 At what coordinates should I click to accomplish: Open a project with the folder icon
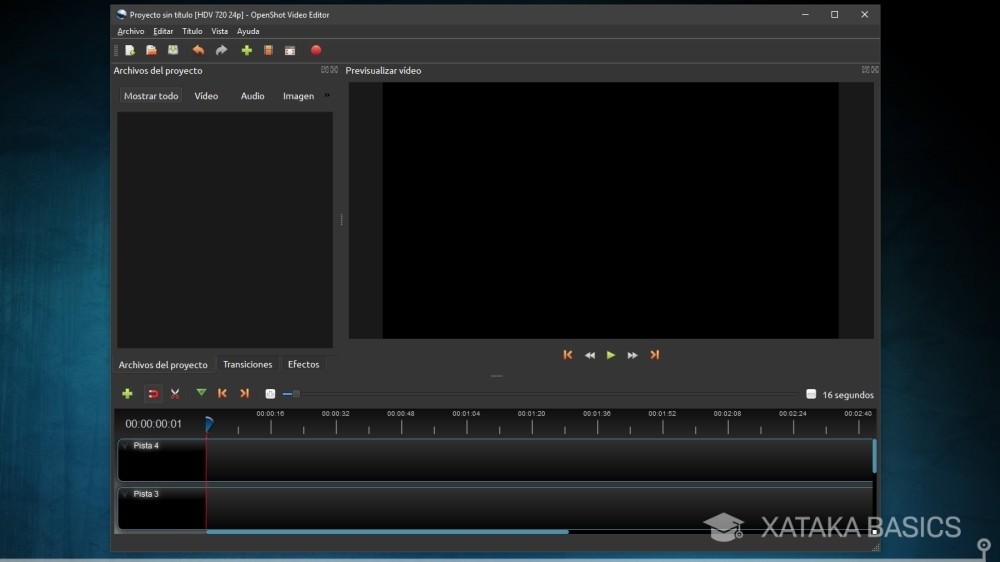(x=151, y=50)
